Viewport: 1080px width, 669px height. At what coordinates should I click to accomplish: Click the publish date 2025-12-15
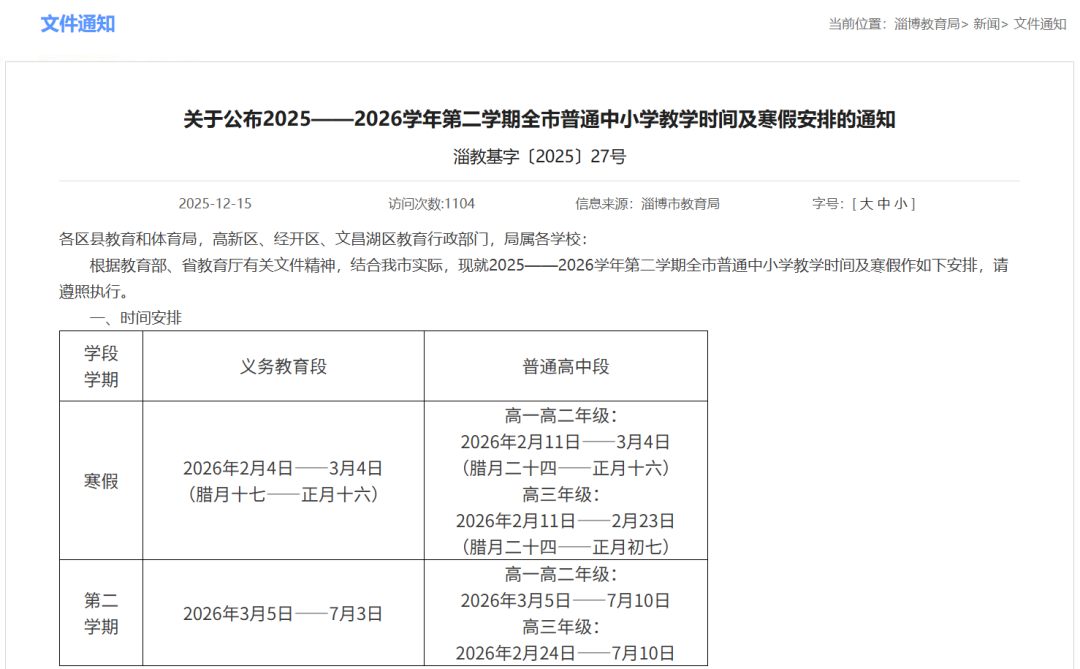point(215,204)
